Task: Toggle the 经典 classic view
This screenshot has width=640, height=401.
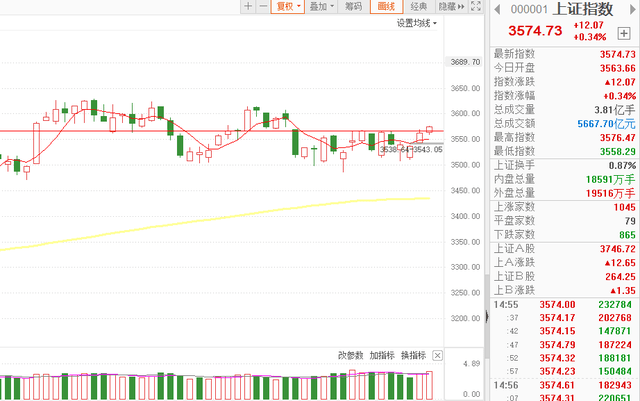Action: pyautogui.click(x=419, y=7)
